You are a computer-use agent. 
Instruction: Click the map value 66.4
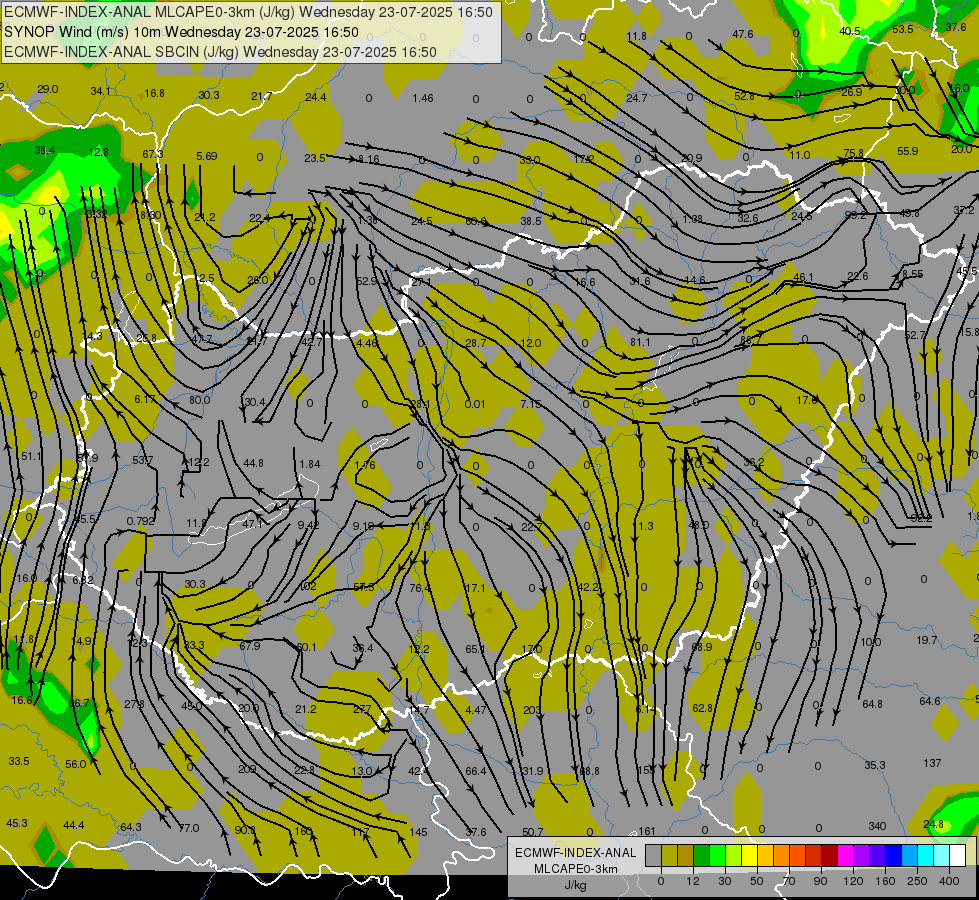[476, 771]
